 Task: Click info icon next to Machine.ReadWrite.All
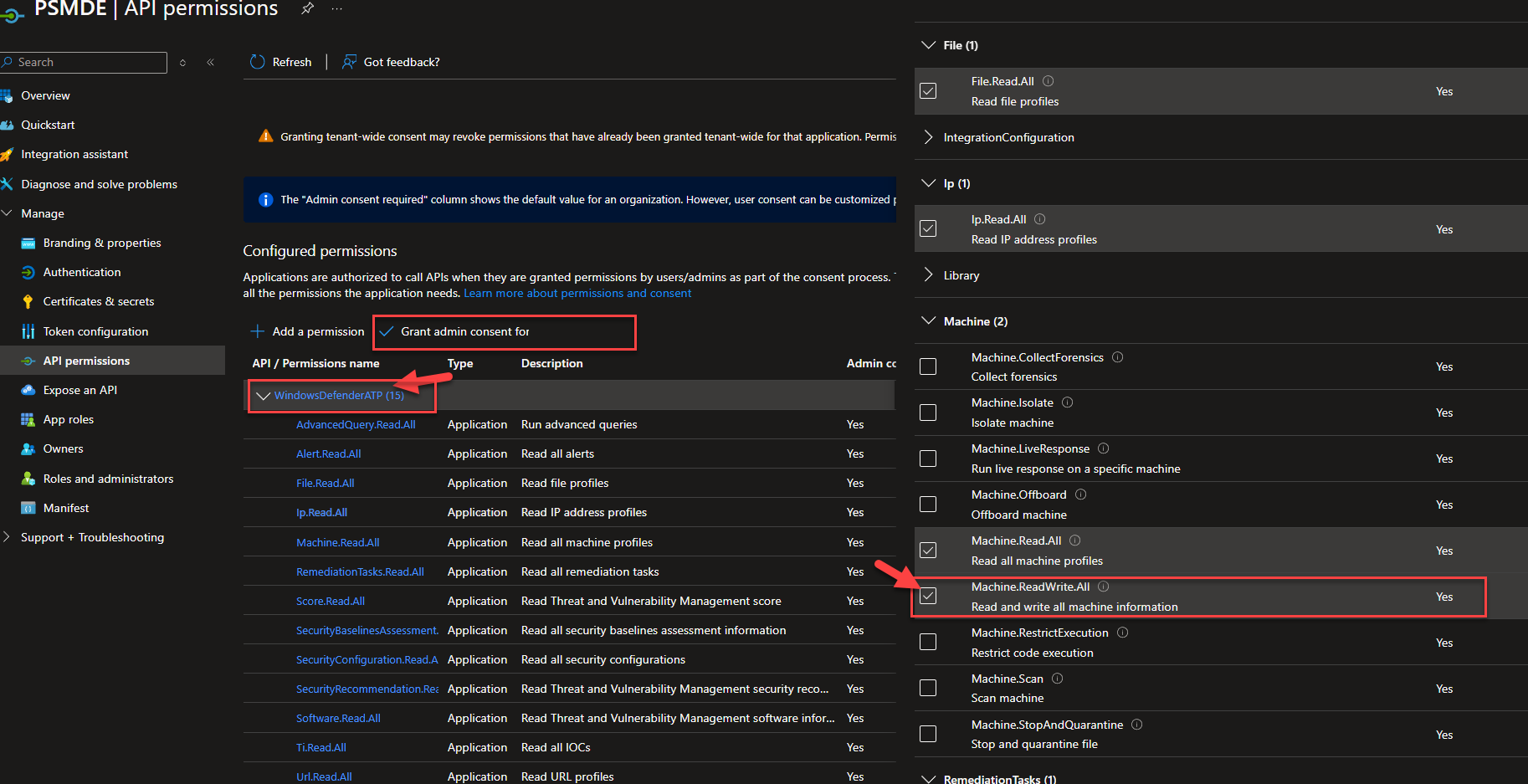coord(1103,587)
